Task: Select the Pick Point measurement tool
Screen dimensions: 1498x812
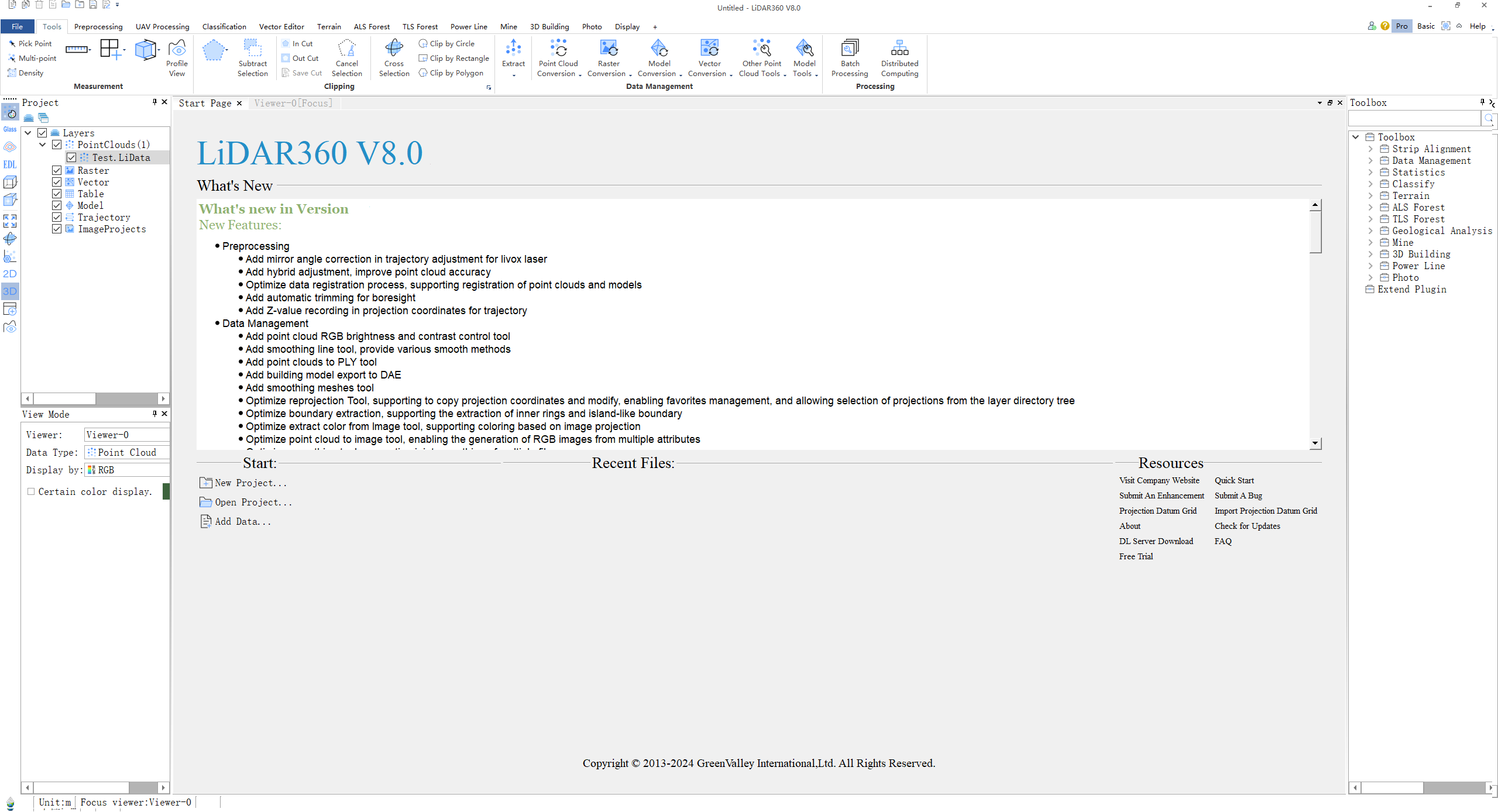Action: 30,43
